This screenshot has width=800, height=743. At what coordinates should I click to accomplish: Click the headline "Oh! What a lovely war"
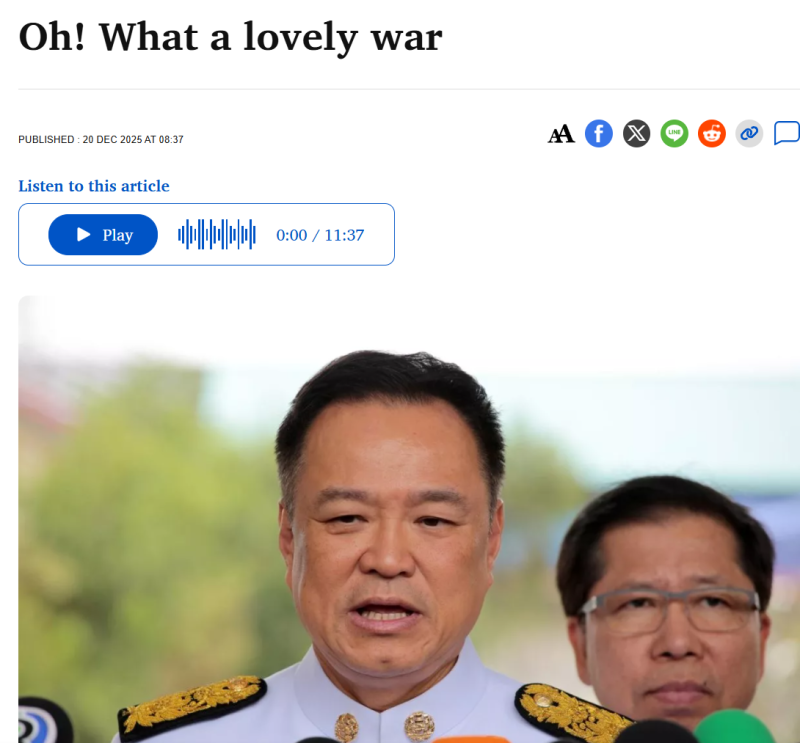point(230,37)
